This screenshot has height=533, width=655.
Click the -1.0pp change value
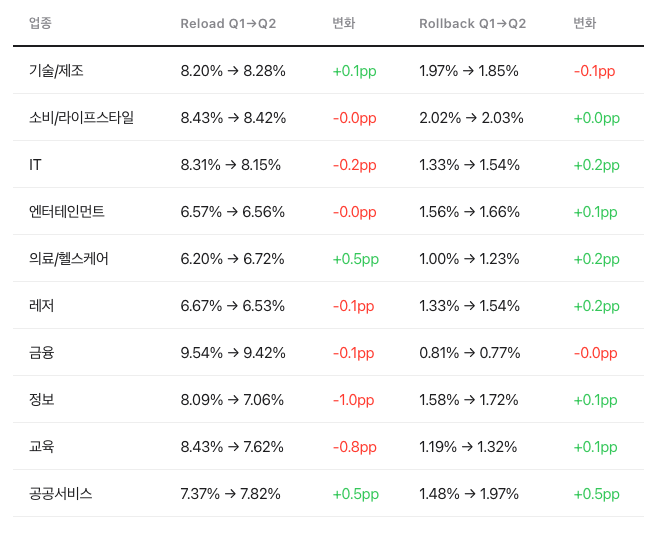[353, 400]
